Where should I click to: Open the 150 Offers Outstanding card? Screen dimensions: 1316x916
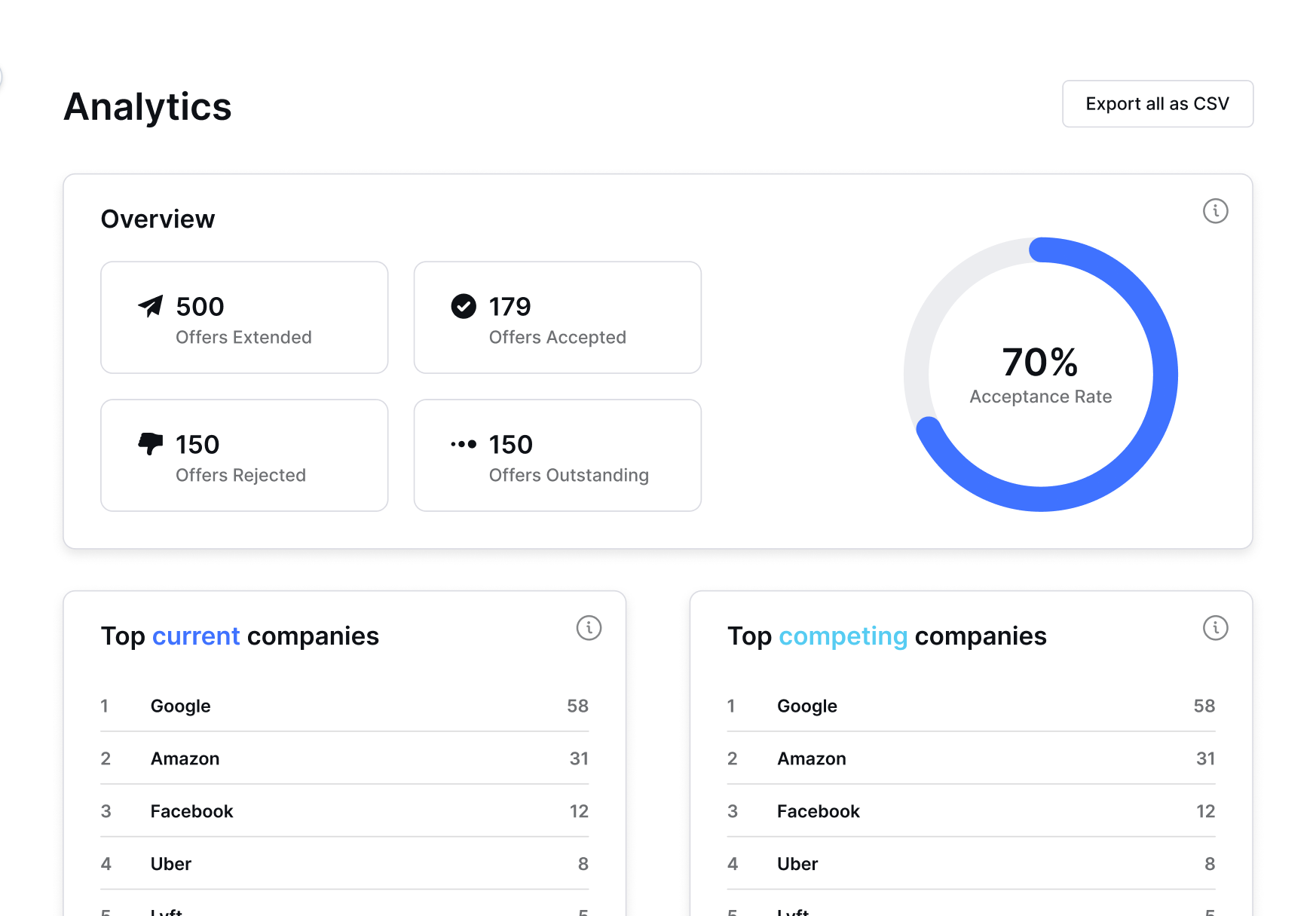557,455
